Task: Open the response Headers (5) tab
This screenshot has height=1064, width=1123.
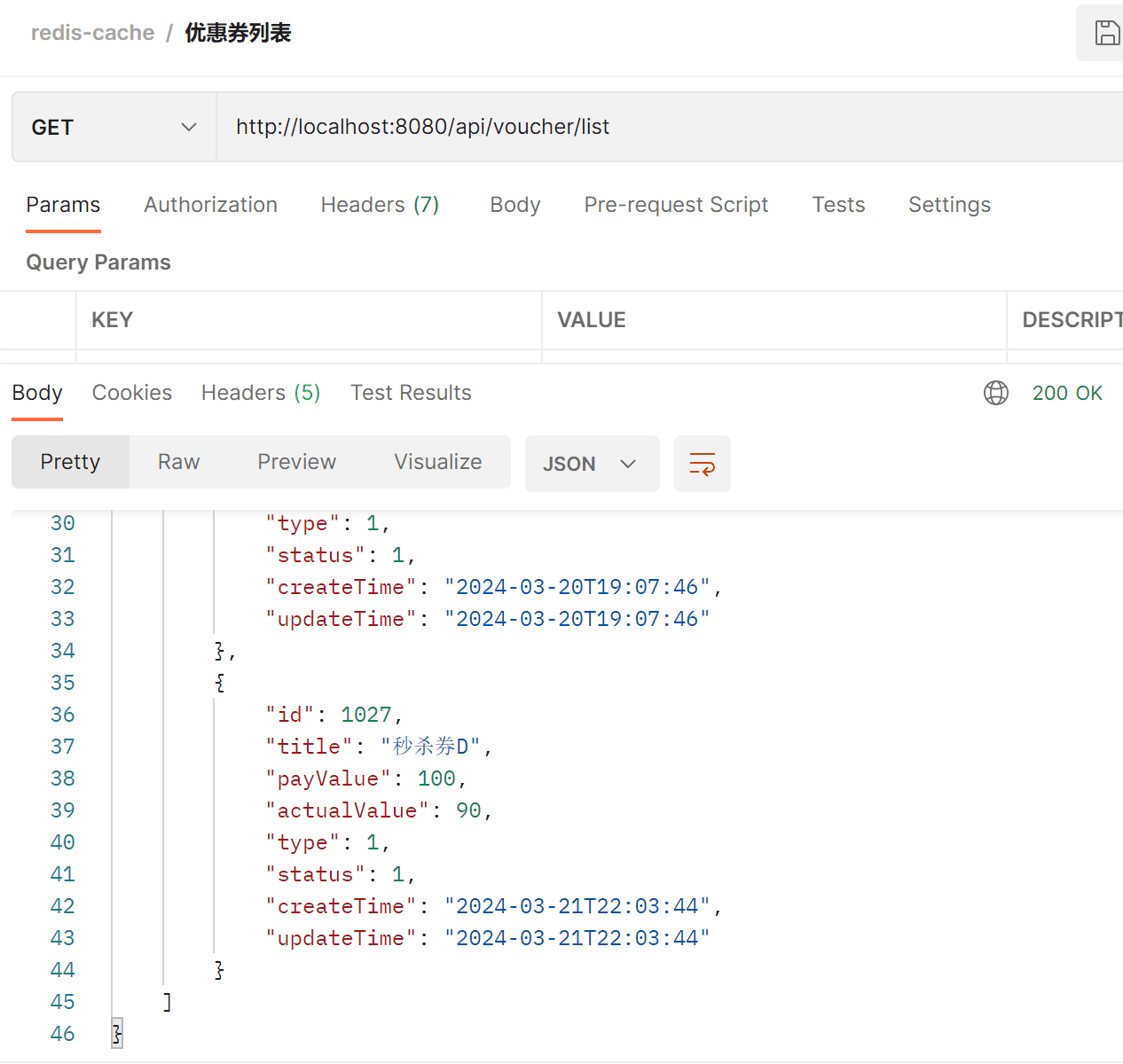Action: pos(261,393)
